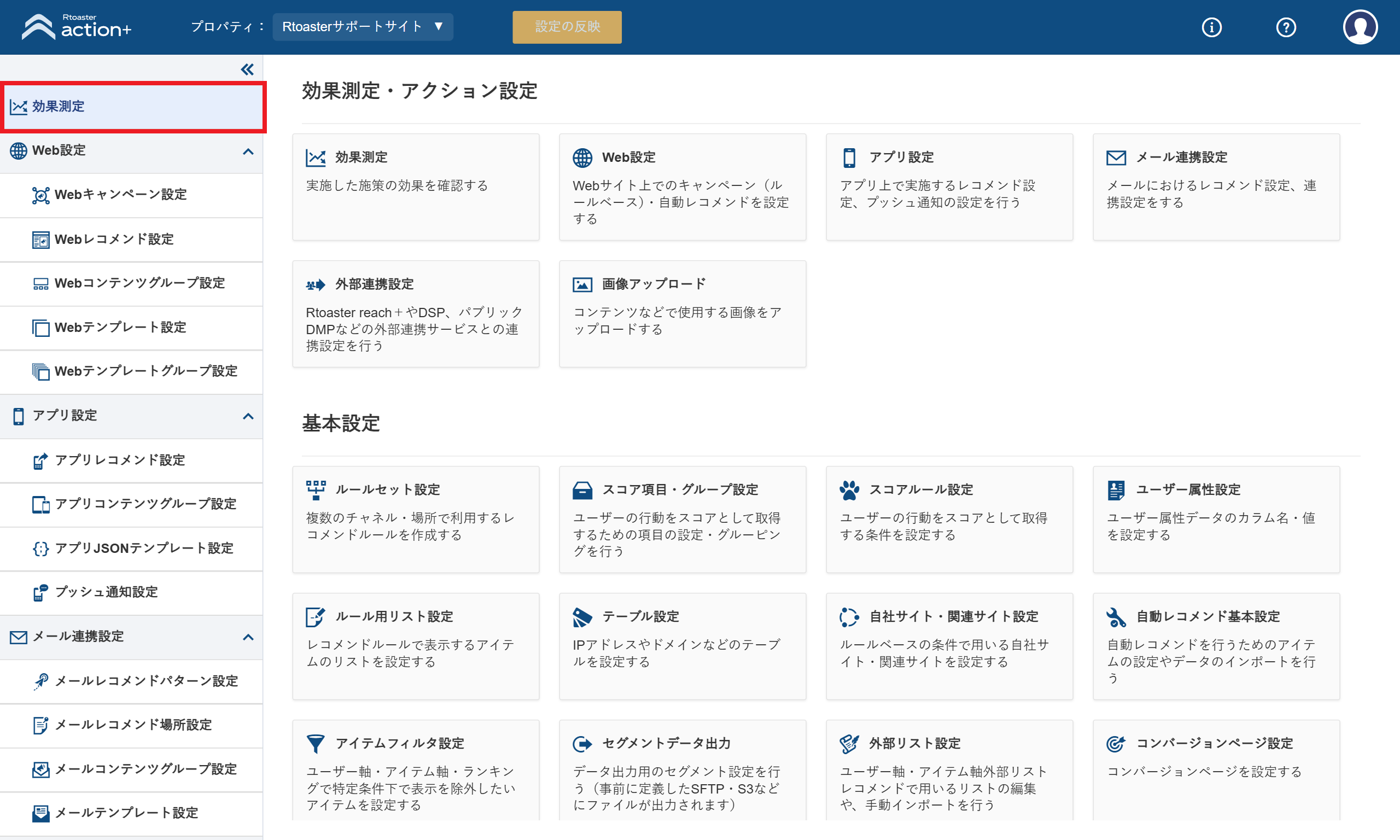Click the Webテンプレートグループ設定 icon
The height and width of the screenshot is (840, 1400).
(x=41, y=371)
